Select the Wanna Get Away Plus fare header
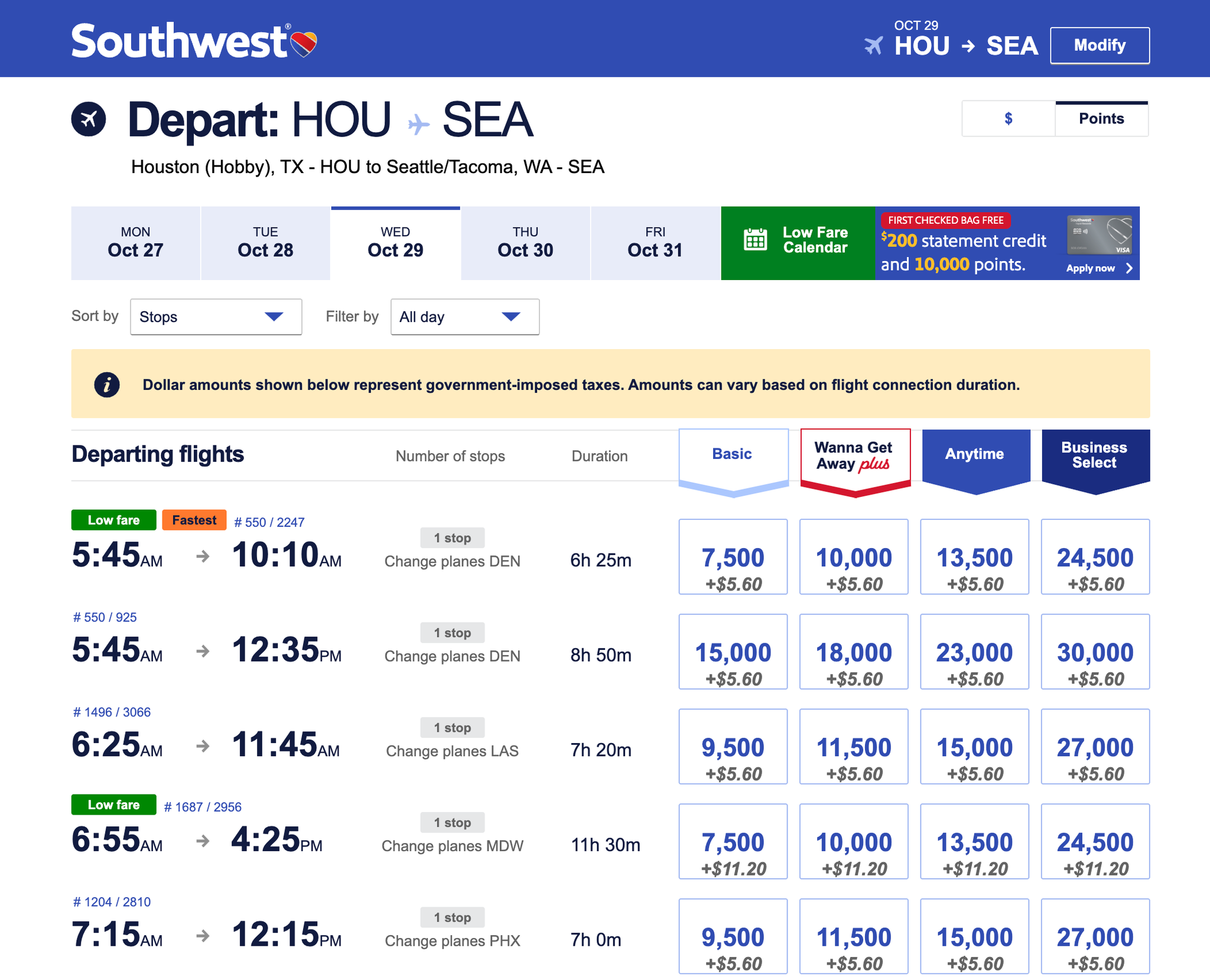This screenshot has width=1210, height=980. point(854,456)
